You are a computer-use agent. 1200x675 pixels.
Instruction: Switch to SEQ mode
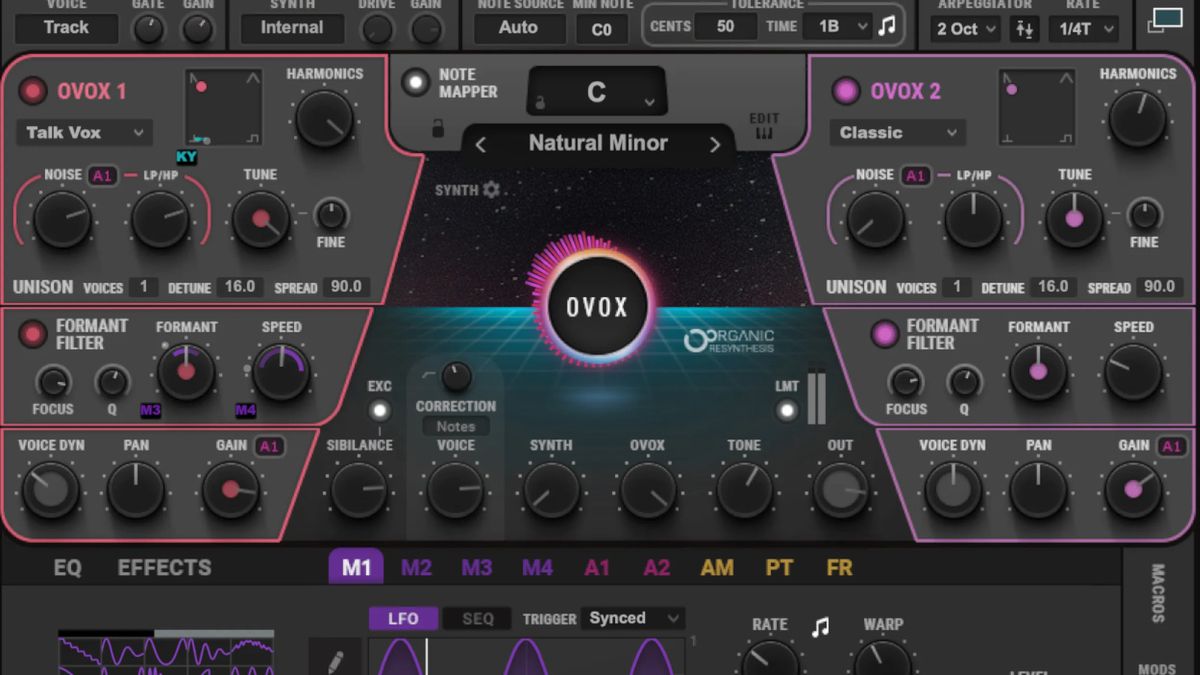(x=477, y=618)
